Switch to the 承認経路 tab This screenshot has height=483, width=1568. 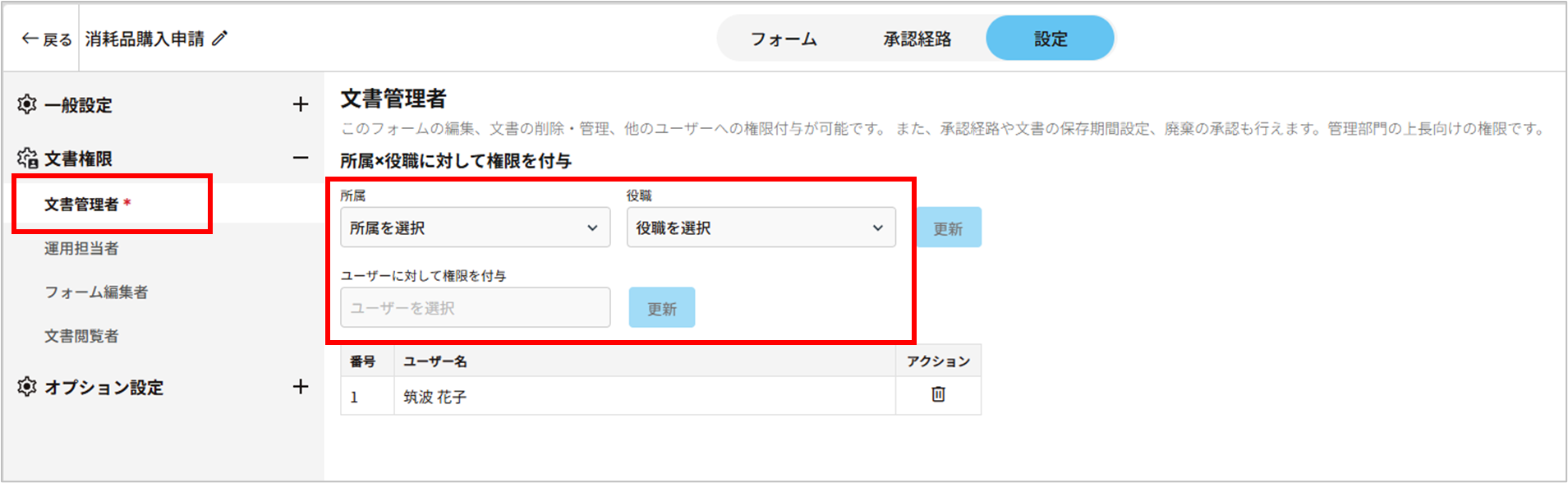pos(917,39)
